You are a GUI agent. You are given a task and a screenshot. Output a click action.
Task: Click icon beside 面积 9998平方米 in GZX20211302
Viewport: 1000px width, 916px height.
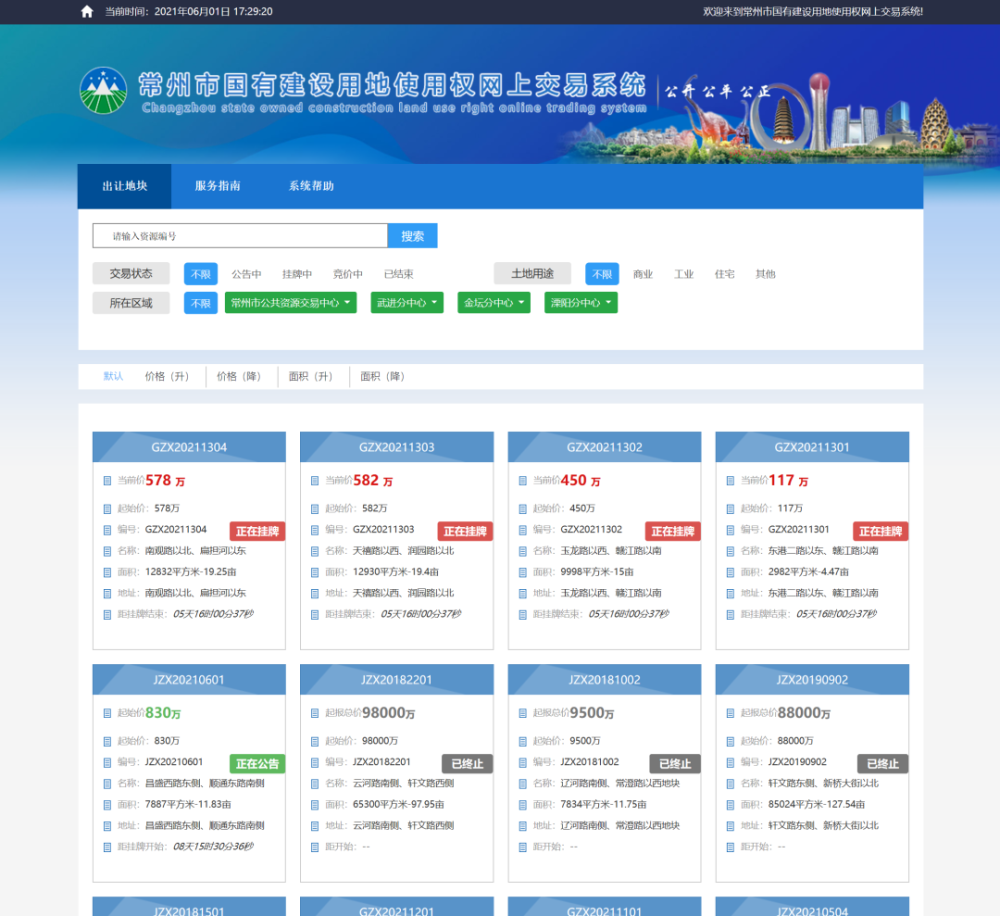click(x=522, y=572)
